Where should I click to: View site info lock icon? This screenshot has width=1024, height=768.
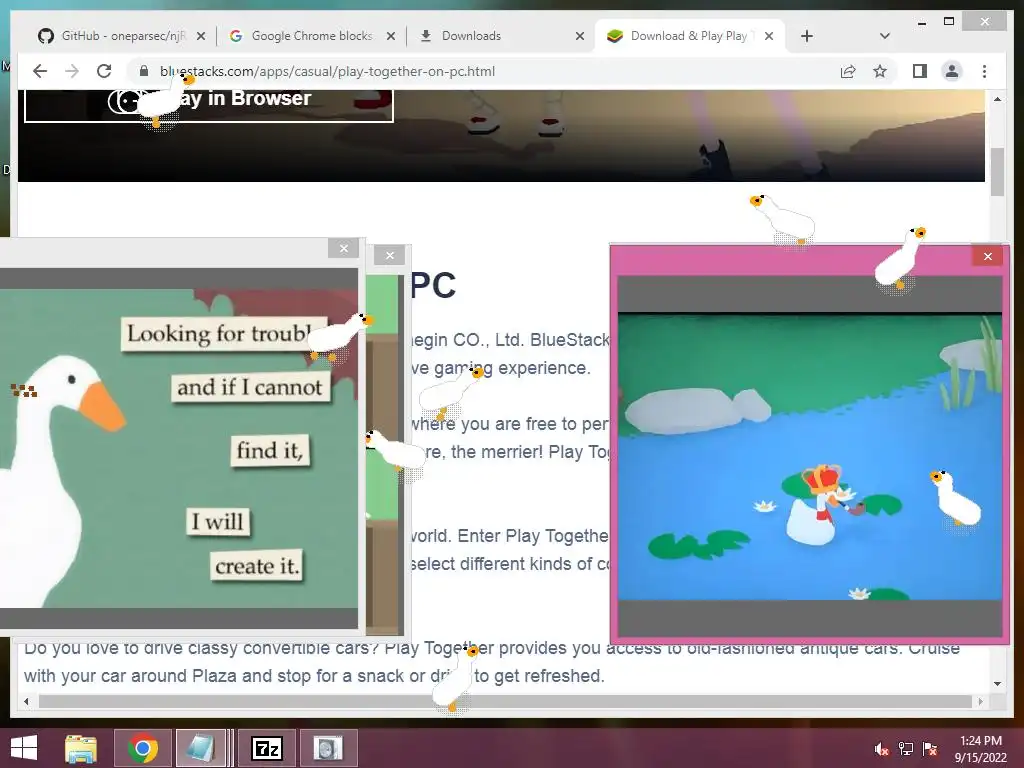144,71
